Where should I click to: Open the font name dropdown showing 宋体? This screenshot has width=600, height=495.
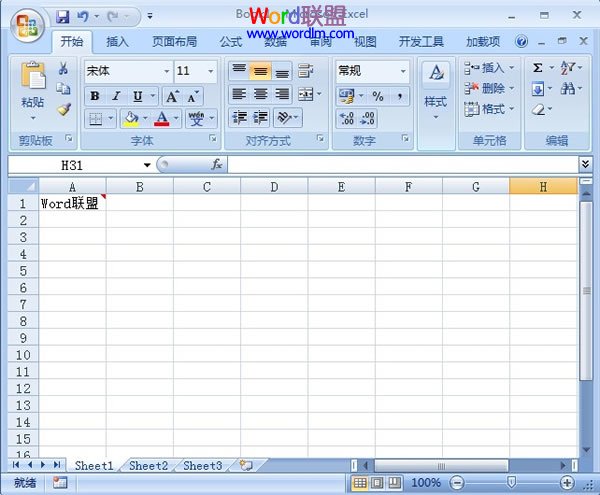point(126,71)
